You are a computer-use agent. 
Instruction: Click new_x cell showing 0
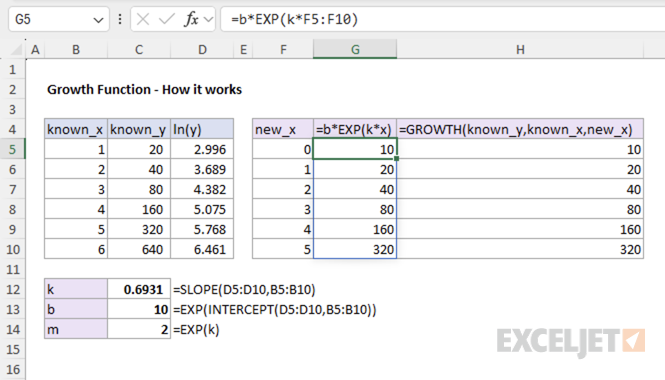click(x=283, y=149)
